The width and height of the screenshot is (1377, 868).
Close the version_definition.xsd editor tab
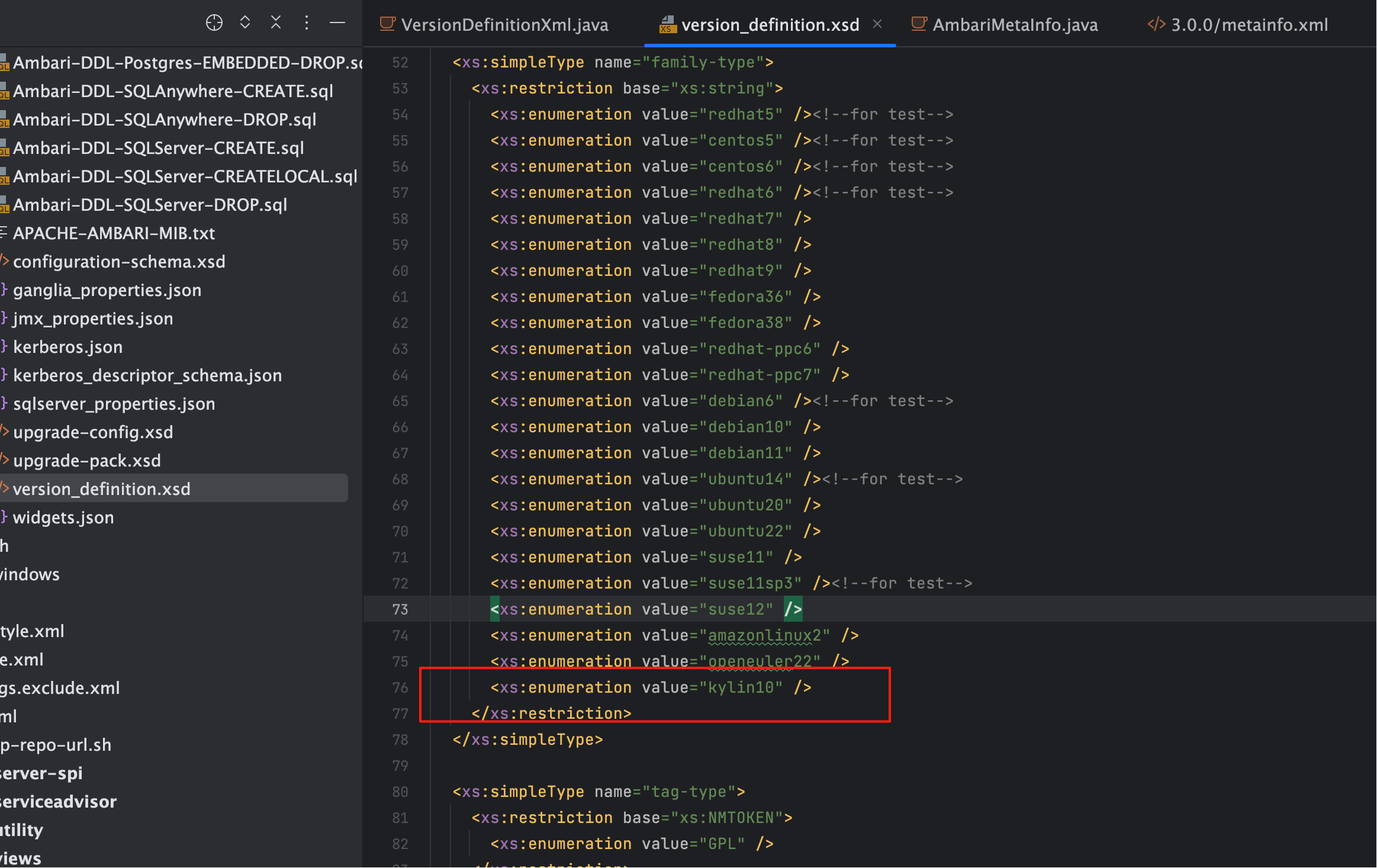click(877, 24)
